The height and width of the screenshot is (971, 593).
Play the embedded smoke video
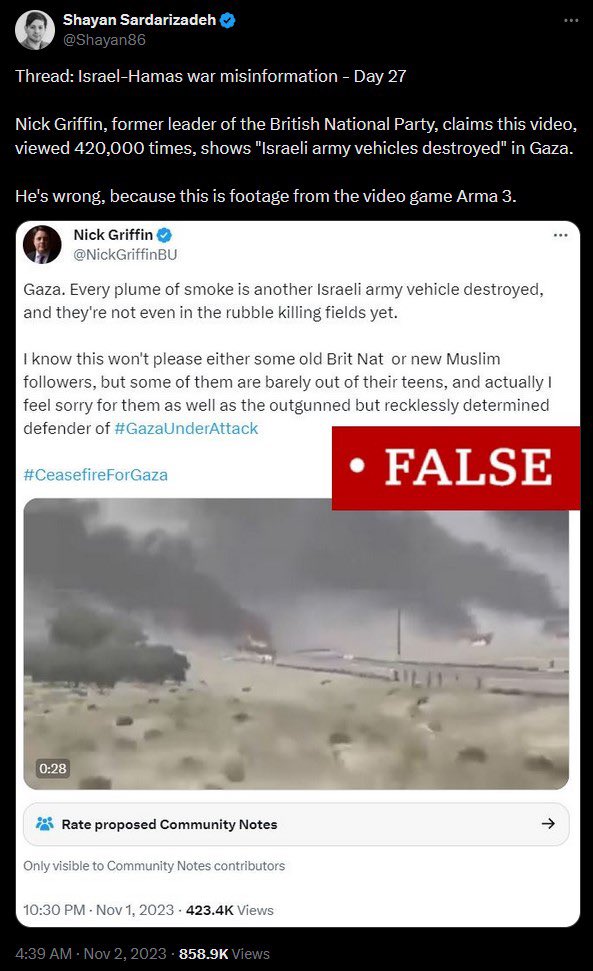pos(296,644)
